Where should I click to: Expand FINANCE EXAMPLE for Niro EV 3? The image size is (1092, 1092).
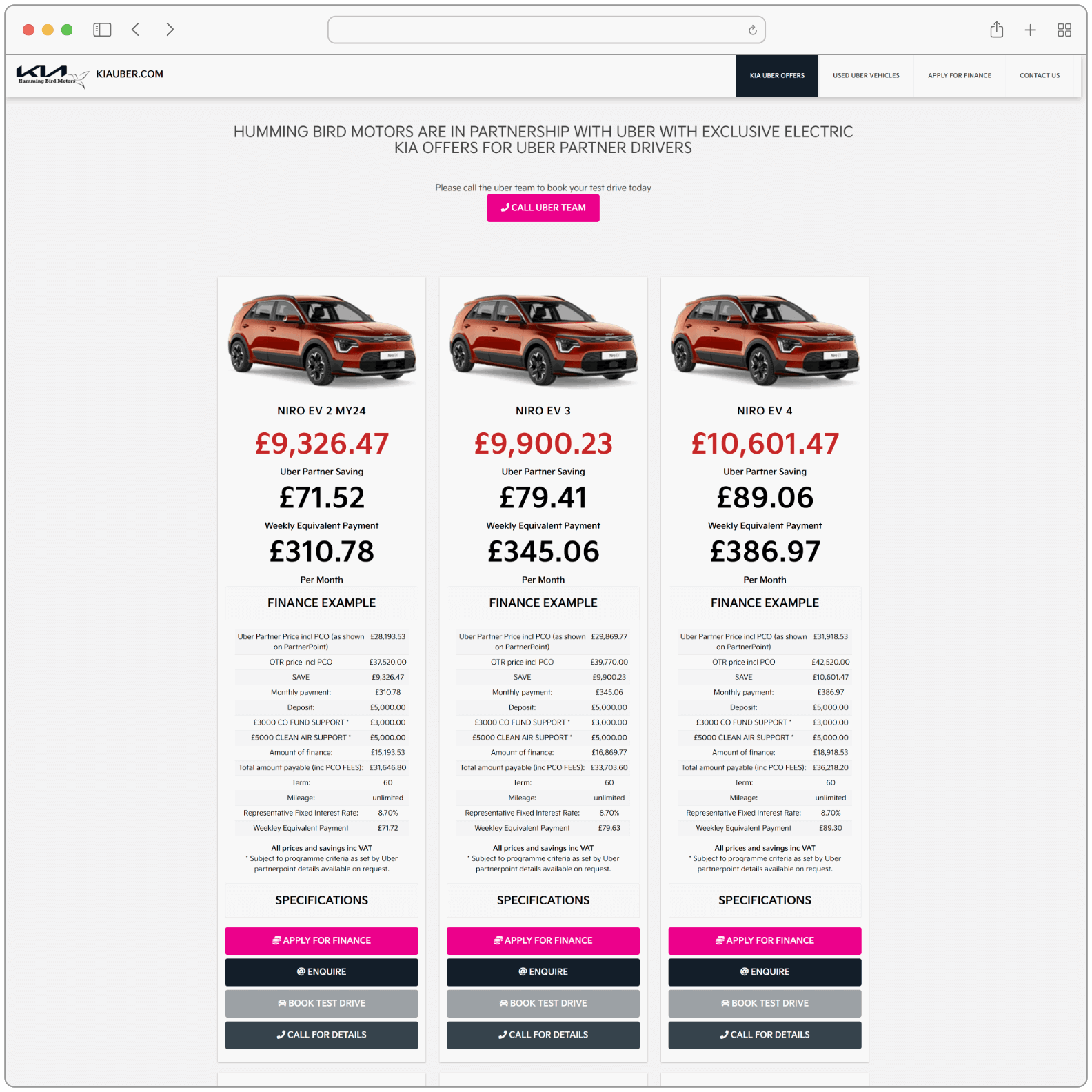543,603
